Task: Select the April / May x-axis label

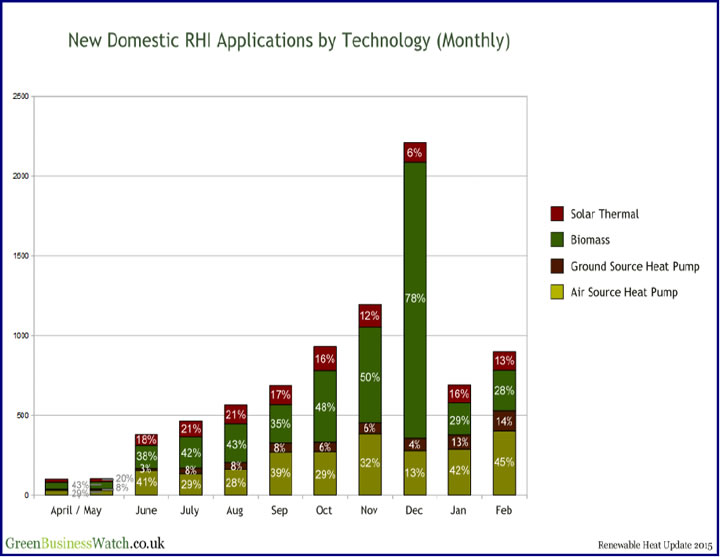Action: (x=78, y=509)
